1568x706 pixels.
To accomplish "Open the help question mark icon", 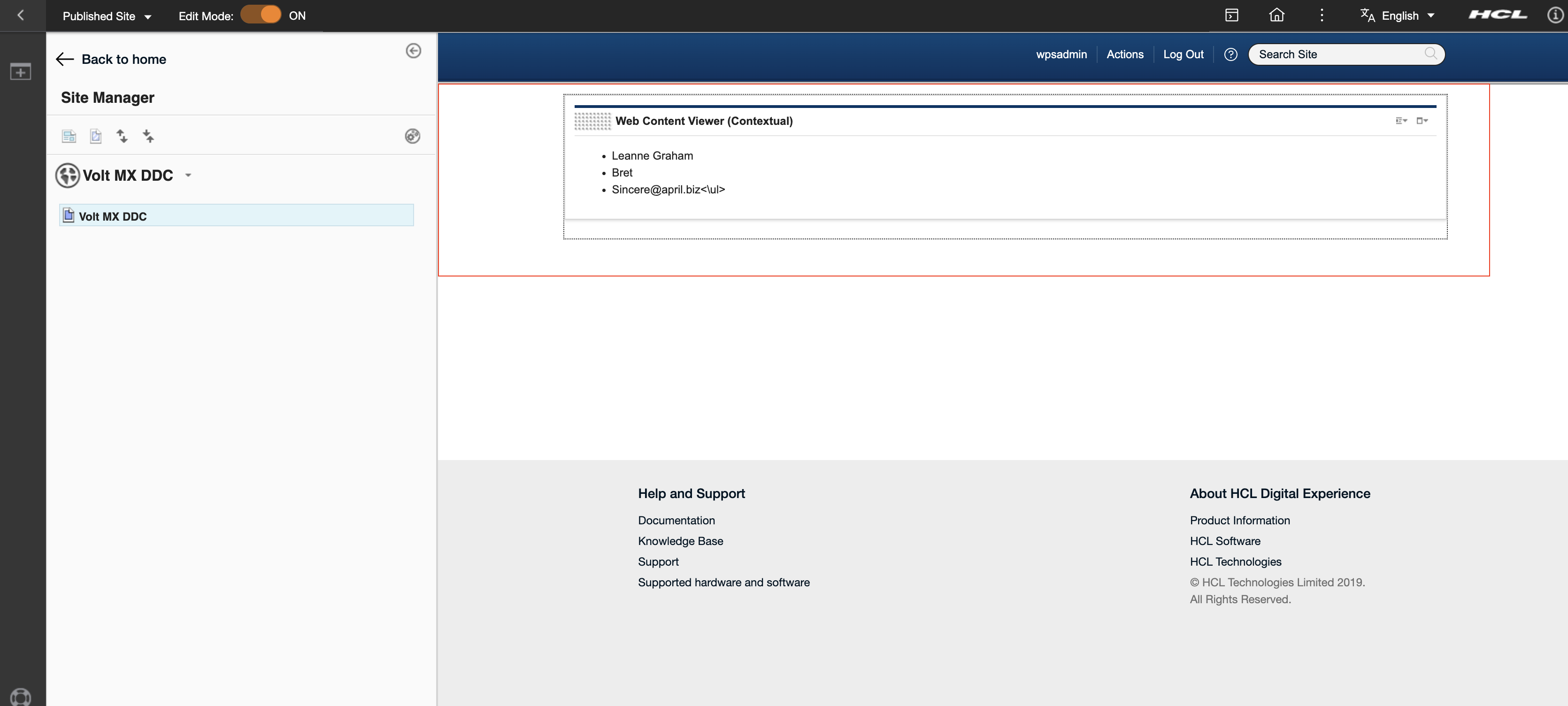I will point(1230,54).
